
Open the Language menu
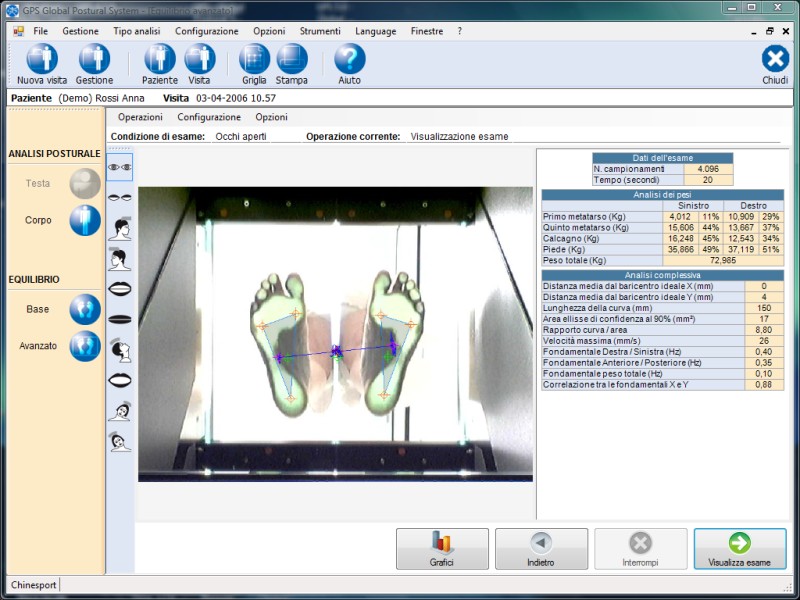pyautogui.click(x=375, y=31)
